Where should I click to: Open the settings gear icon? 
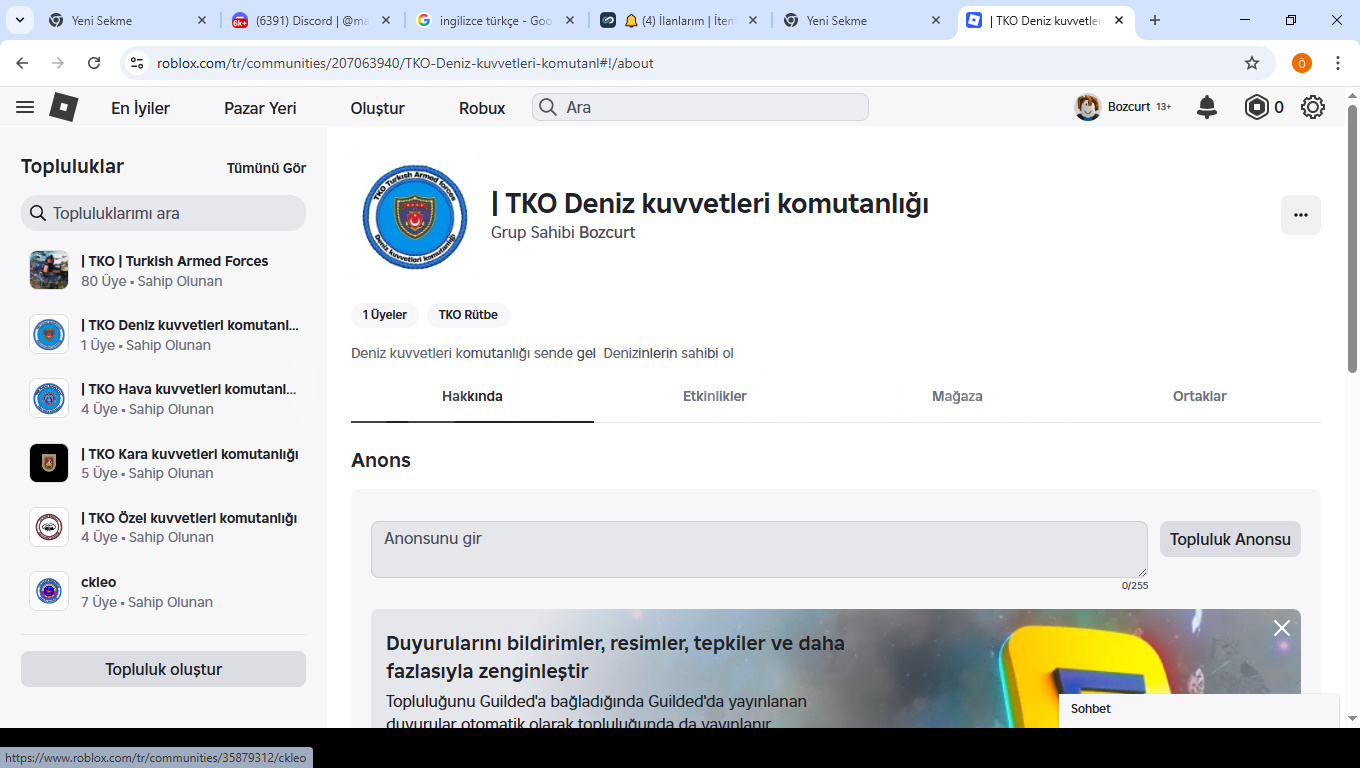1312,107
